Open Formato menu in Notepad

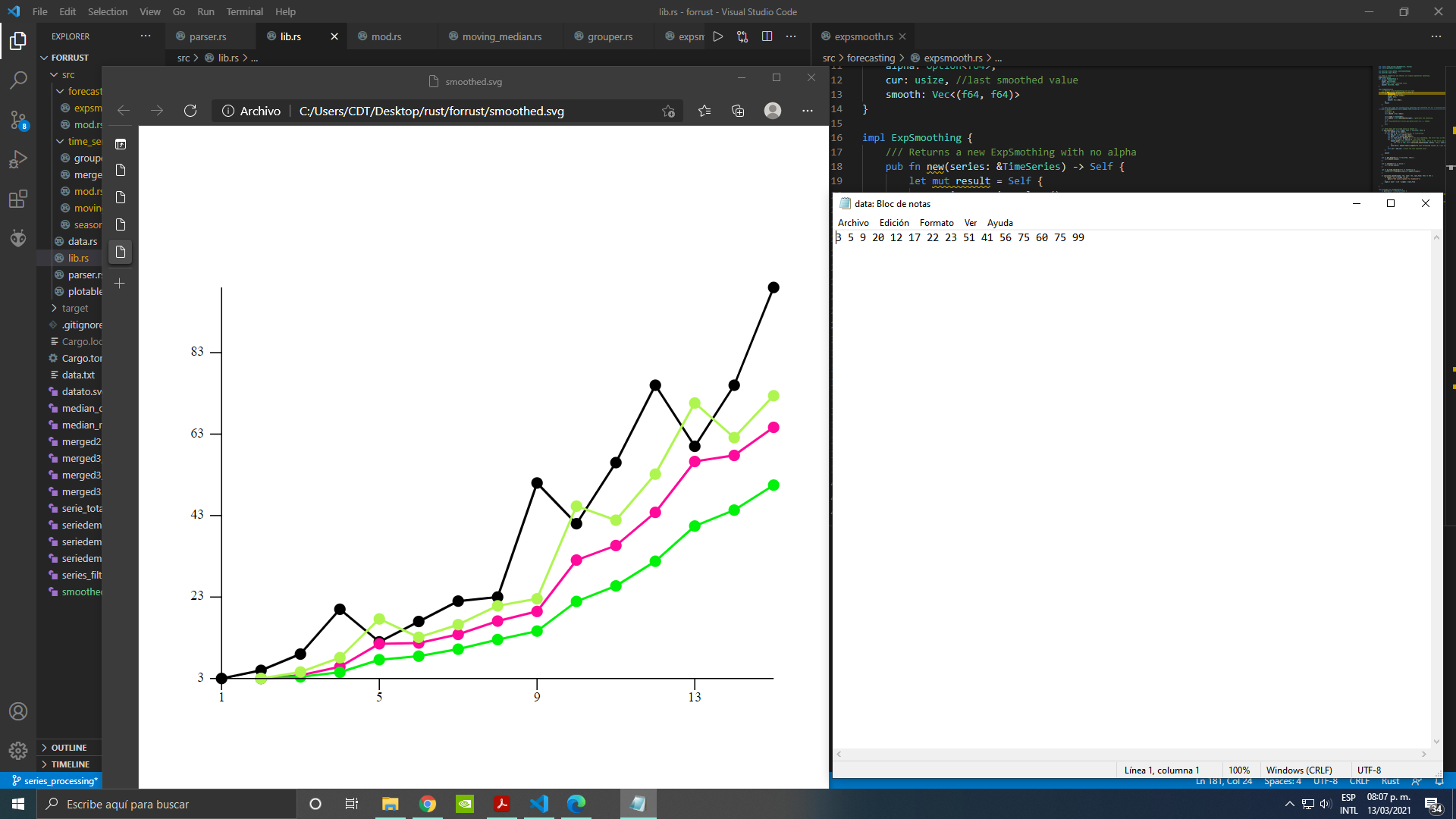[x=937, y=222]
